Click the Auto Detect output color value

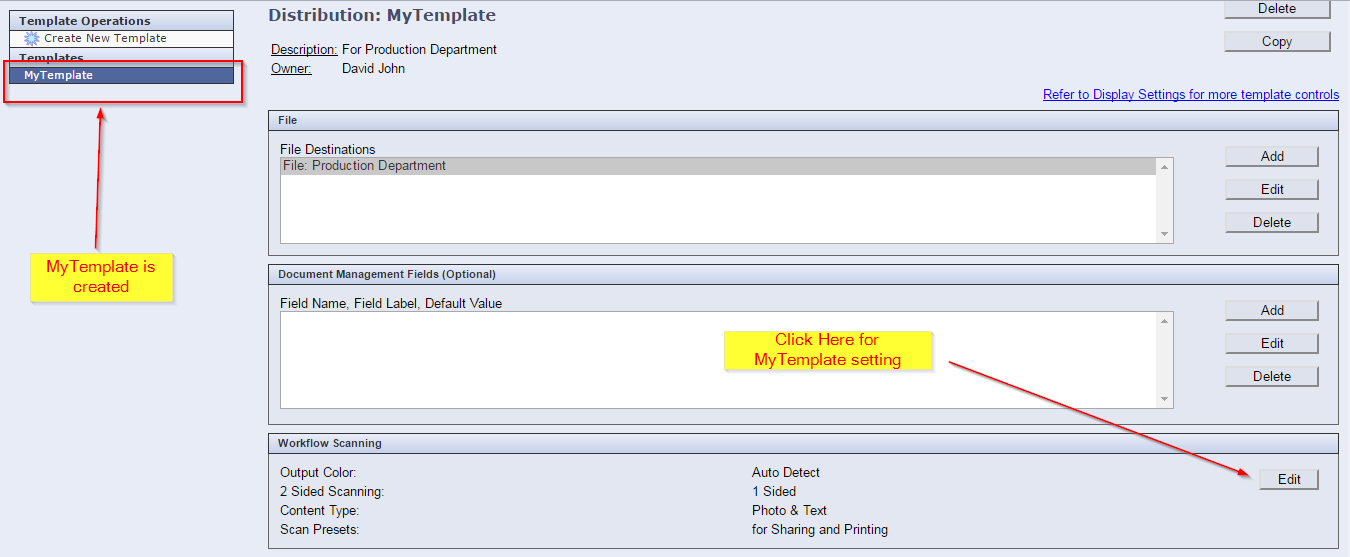click(786, 472)
